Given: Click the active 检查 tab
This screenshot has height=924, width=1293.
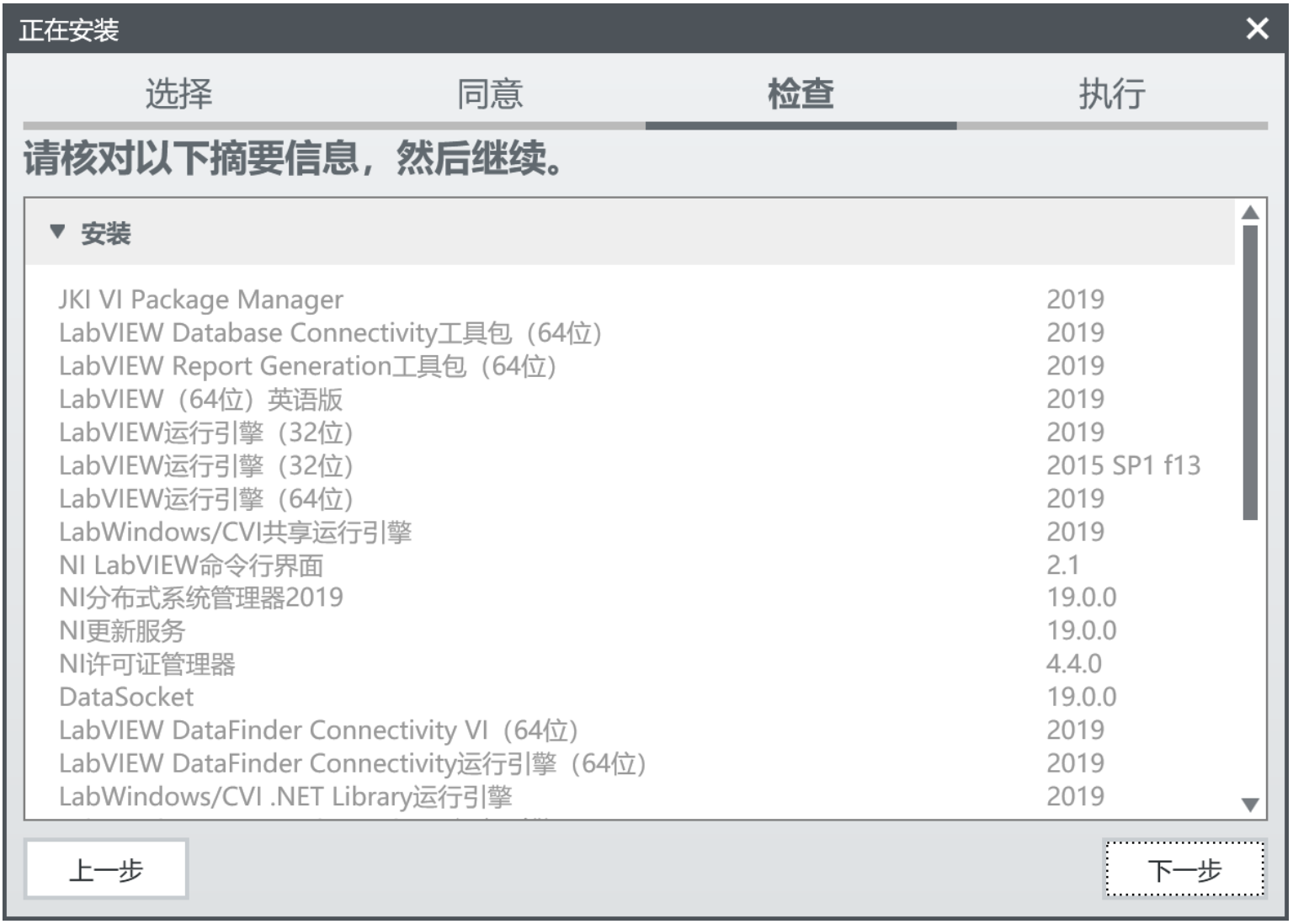Looking at the screenshot, I should click(801, 94).
